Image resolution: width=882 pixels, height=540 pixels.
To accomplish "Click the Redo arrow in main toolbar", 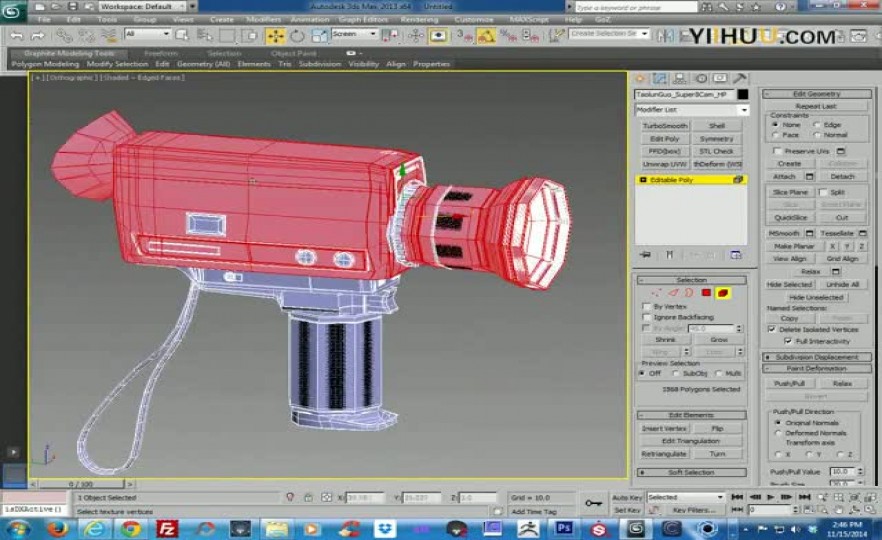I will pos(37,36).
